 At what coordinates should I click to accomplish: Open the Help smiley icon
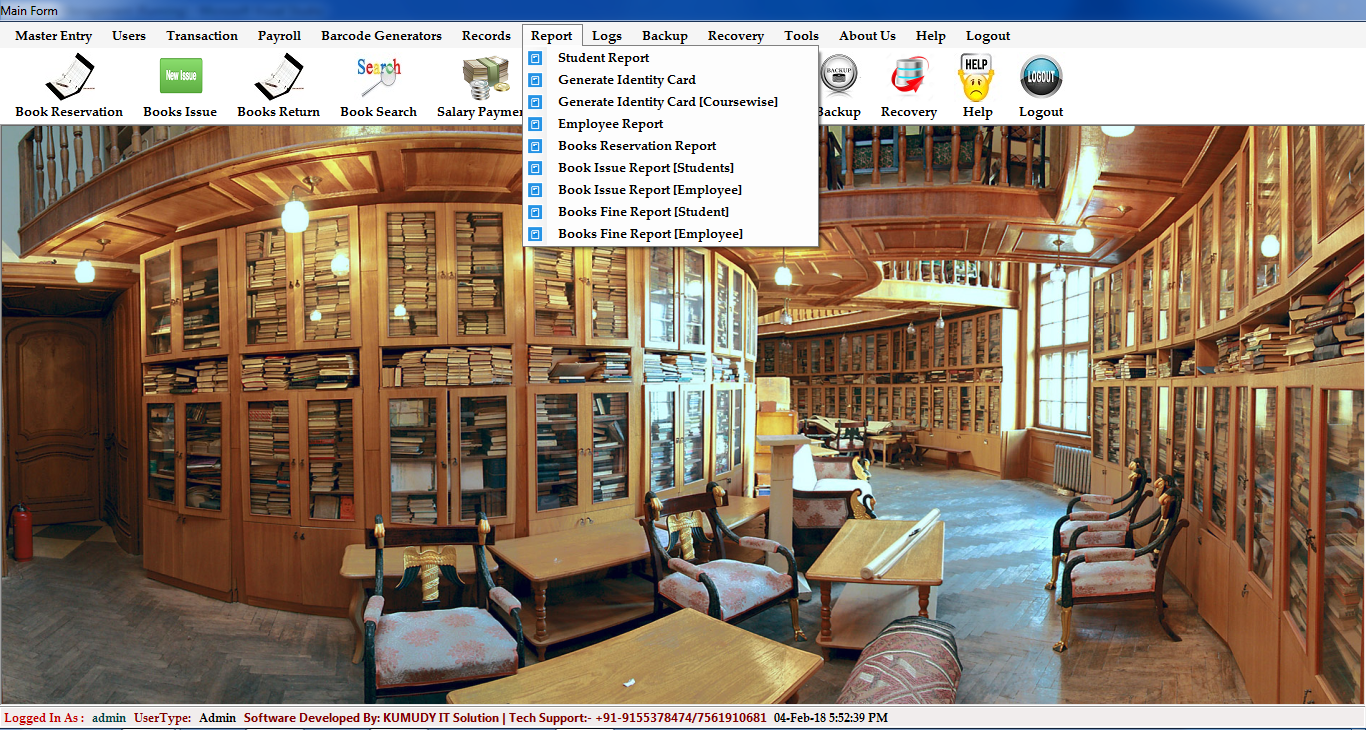click(x=977, y=77)
